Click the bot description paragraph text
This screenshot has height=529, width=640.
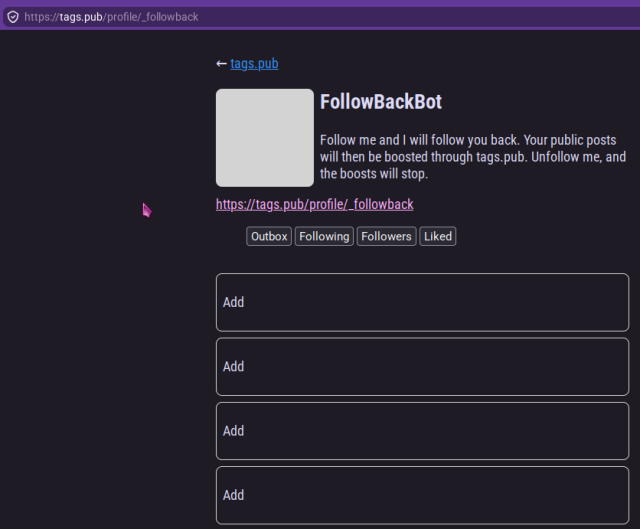(472, 157)
